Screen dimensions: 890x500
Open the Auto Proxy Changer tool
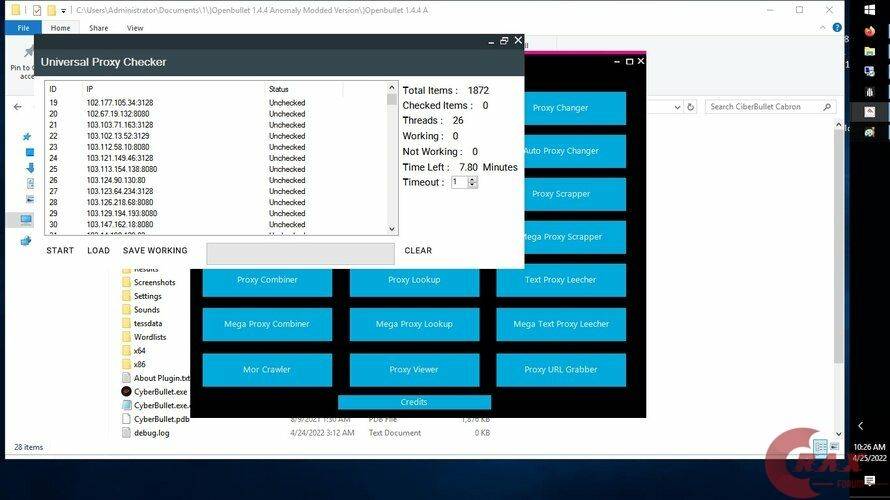tap(575, 151)
